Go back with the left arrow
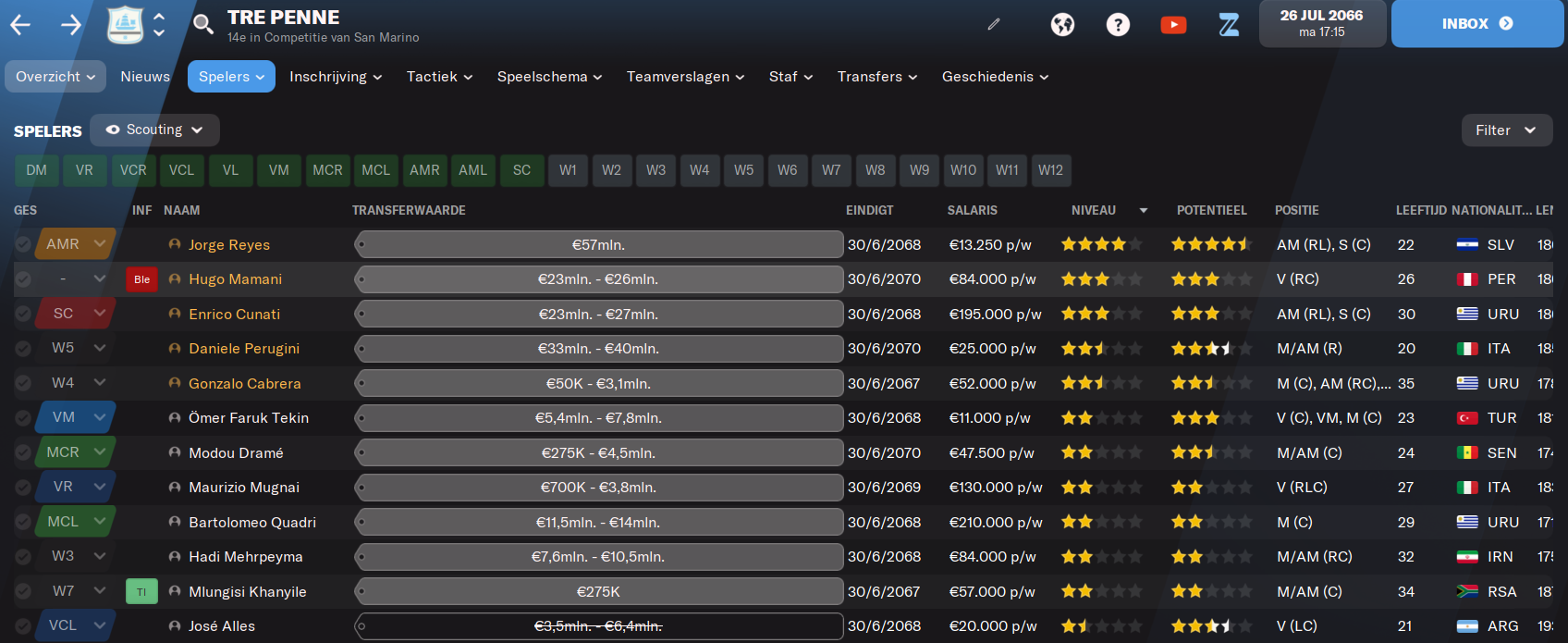The width and height of the screenshot is (1568, 643). tap(20, 25)
